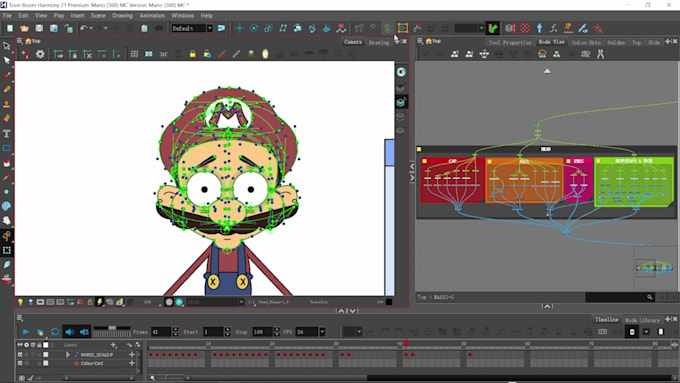Switch to the Node Library tab

point(642,320)
